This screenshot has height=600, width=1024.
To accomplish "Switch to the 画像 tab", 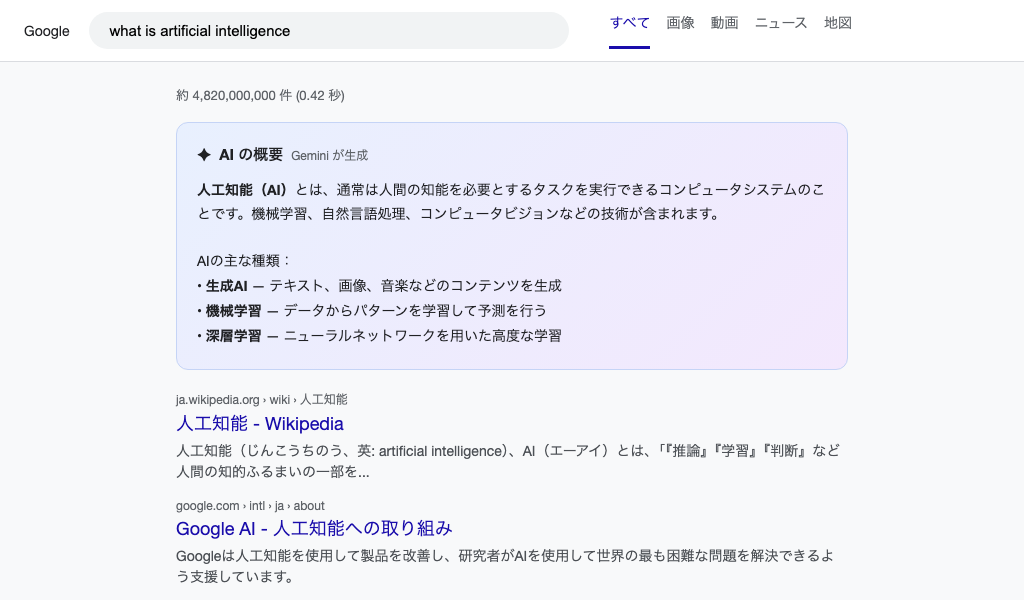I will point(680,22).
